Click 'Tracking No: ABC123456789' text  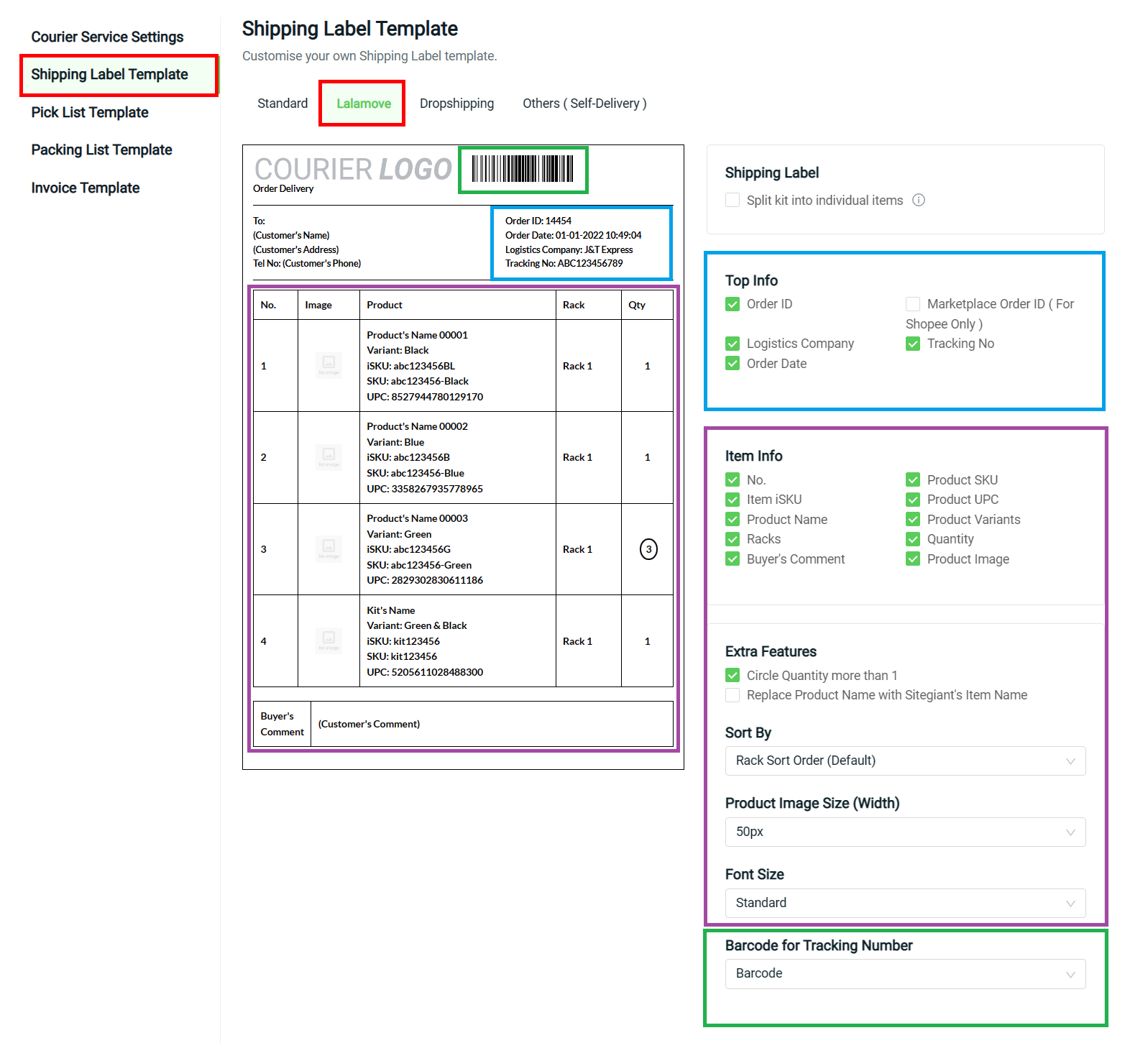(x=564, y=263)
